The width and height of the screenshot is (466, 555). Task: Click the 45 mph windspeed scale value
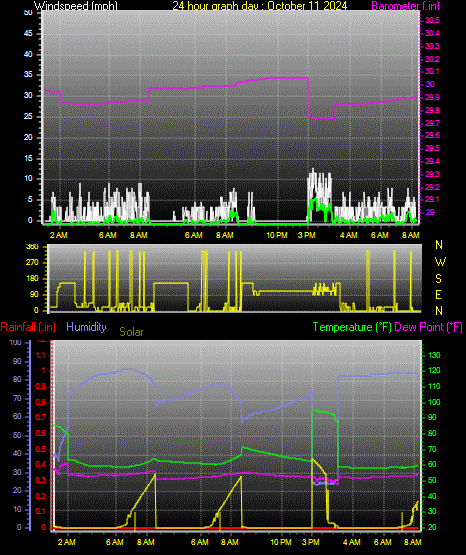28,34
